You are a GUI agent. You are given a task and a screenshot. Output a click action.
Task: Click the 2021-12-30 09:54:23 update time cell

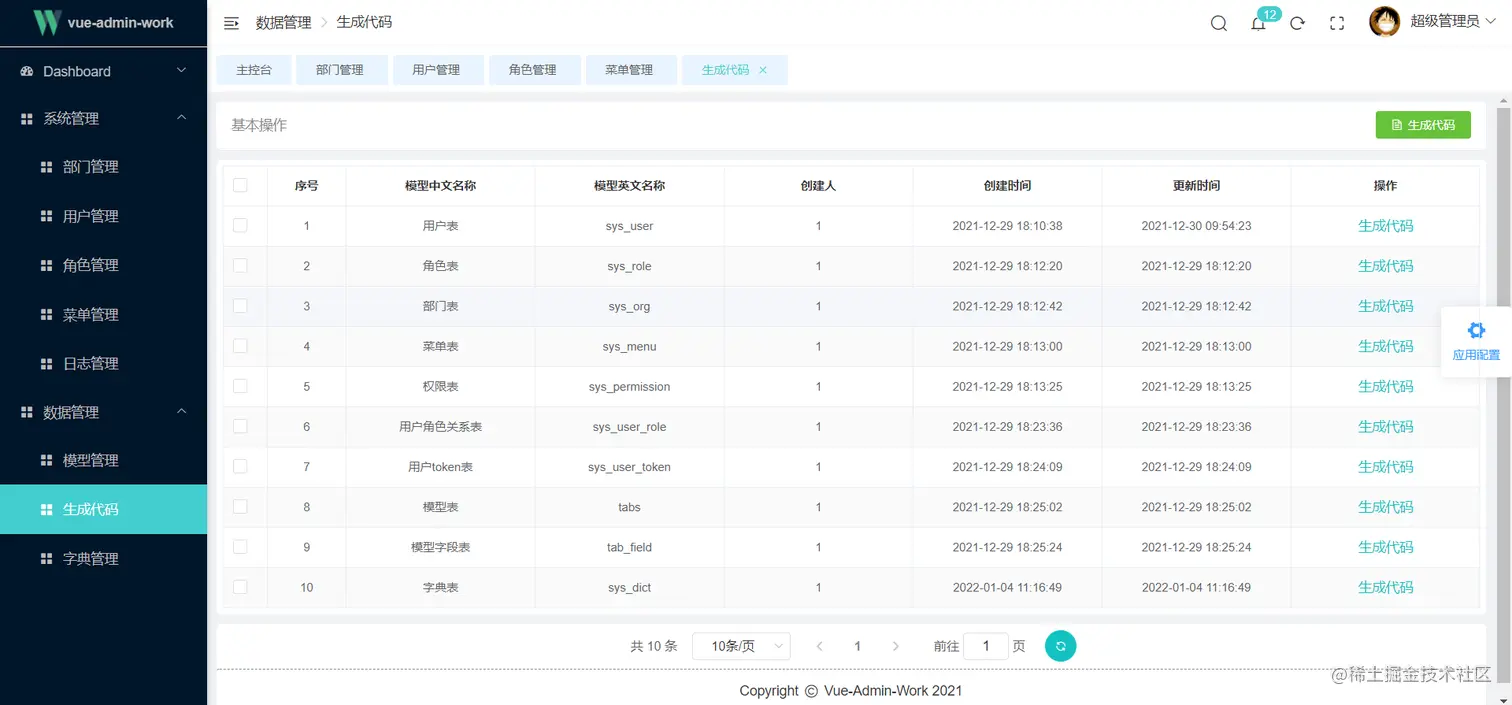[1196, 226]
